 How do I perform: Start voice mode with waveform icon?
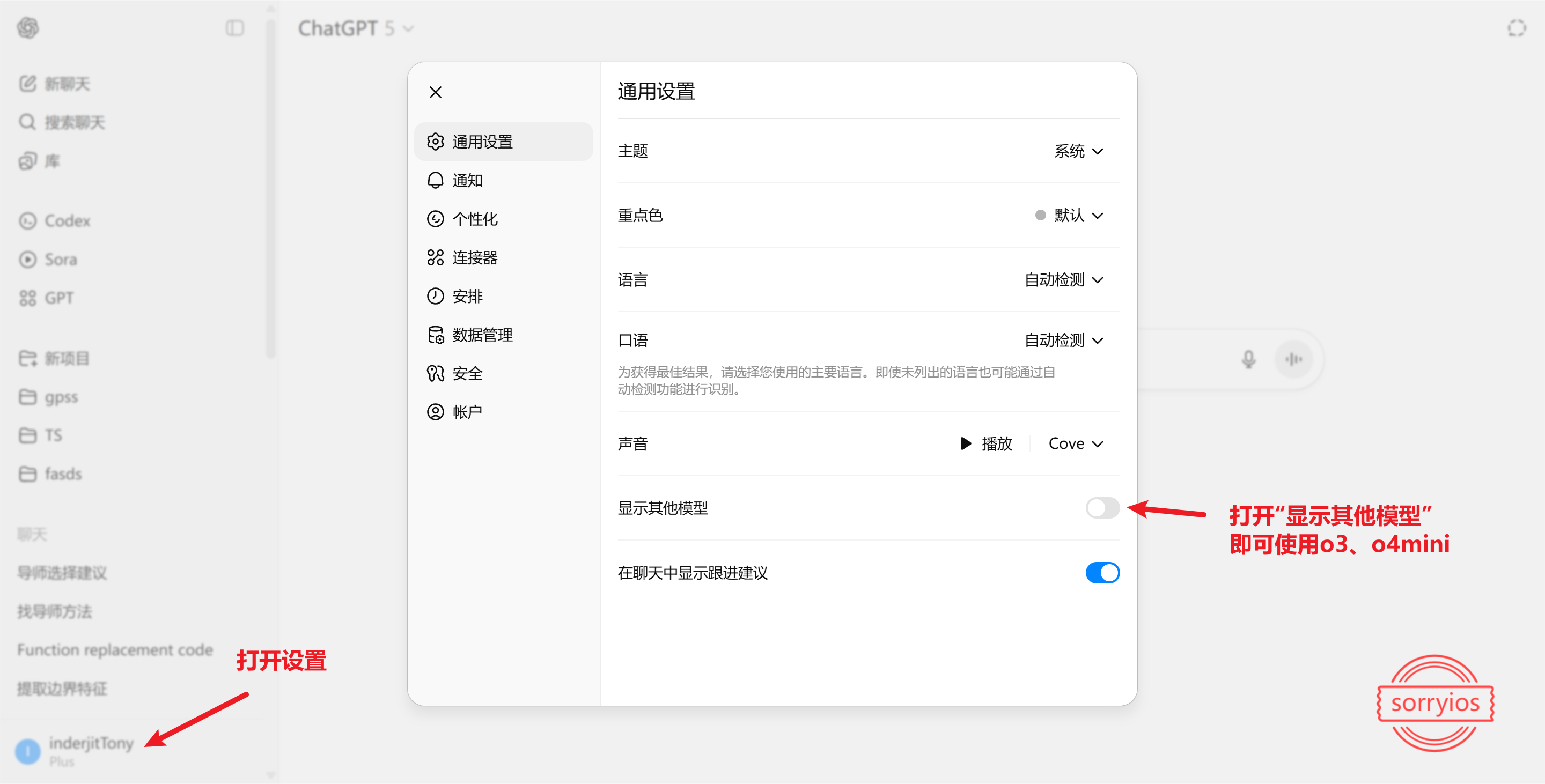click(x=1294, y=359)
